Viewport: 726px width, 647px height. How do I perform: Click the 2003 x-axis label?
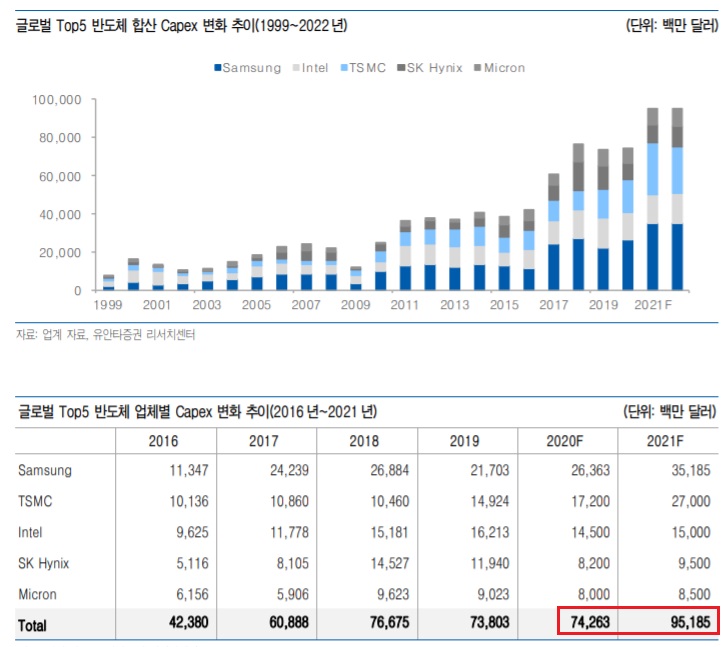pos(207,305)
